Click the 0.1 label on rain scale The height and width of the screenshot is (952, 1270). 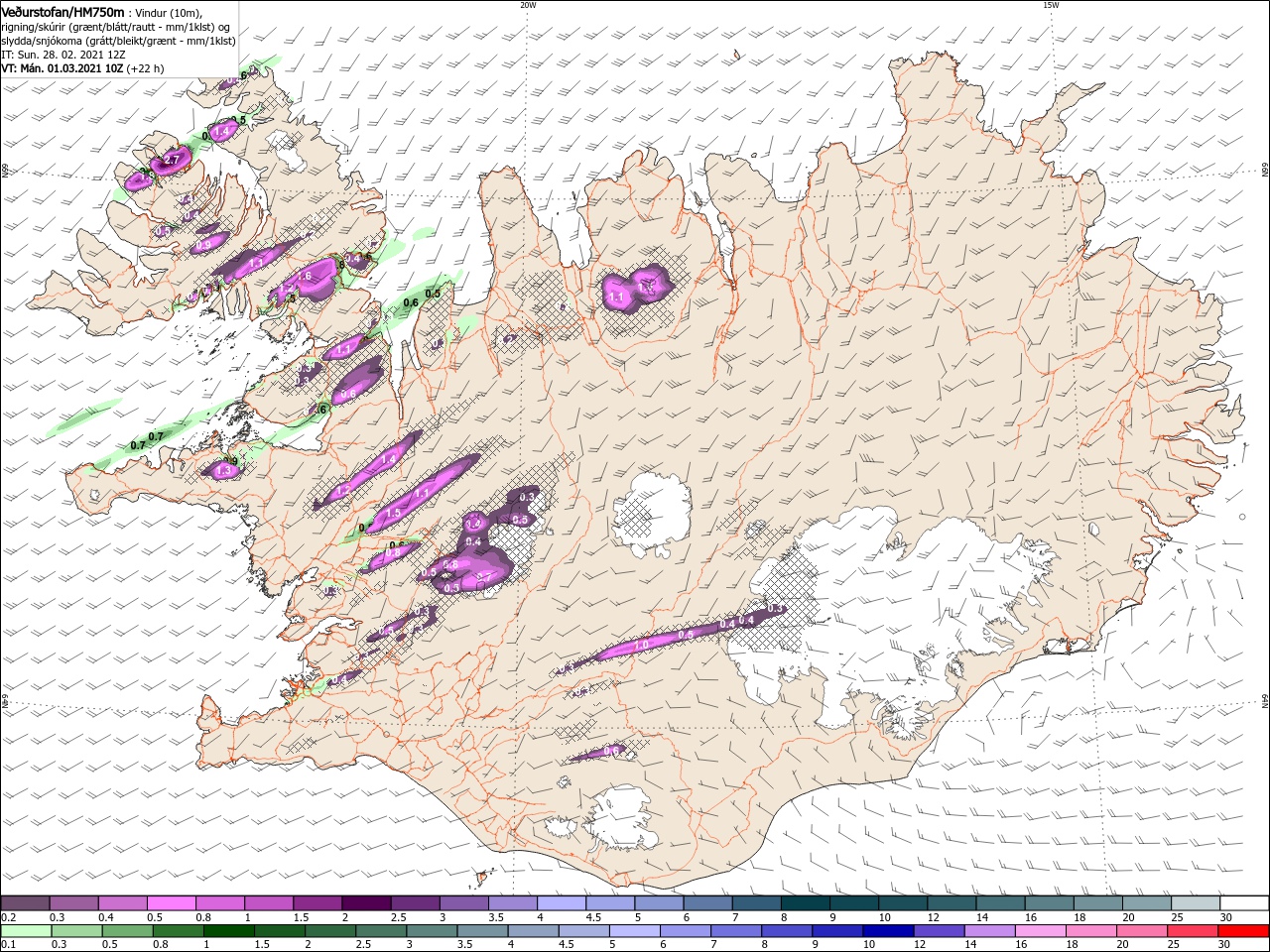8,944
